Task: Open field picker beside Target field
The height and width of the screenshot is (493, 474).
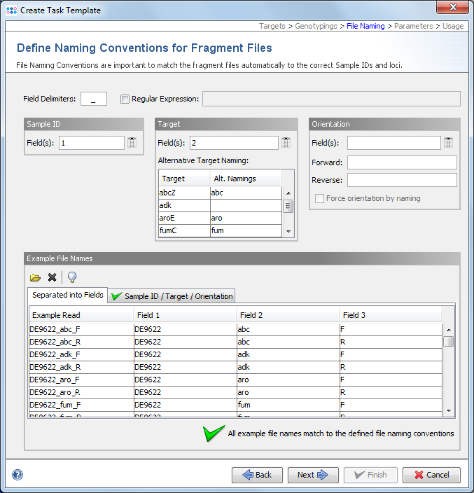Action: click(286, 143)
